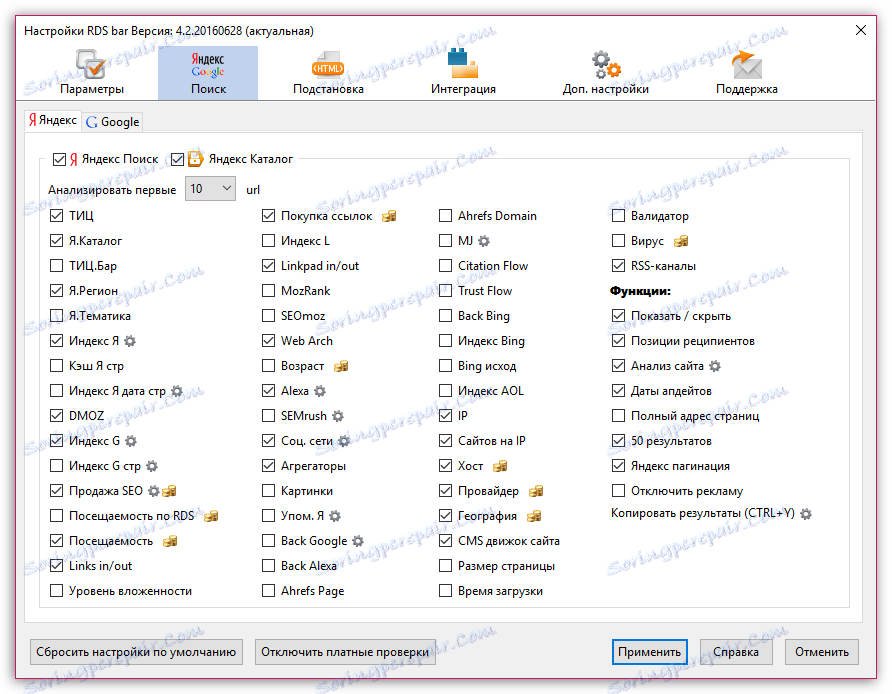This screenshot has width=892, height=694.
Task: Open the Интеграция section
Action: 463,73
